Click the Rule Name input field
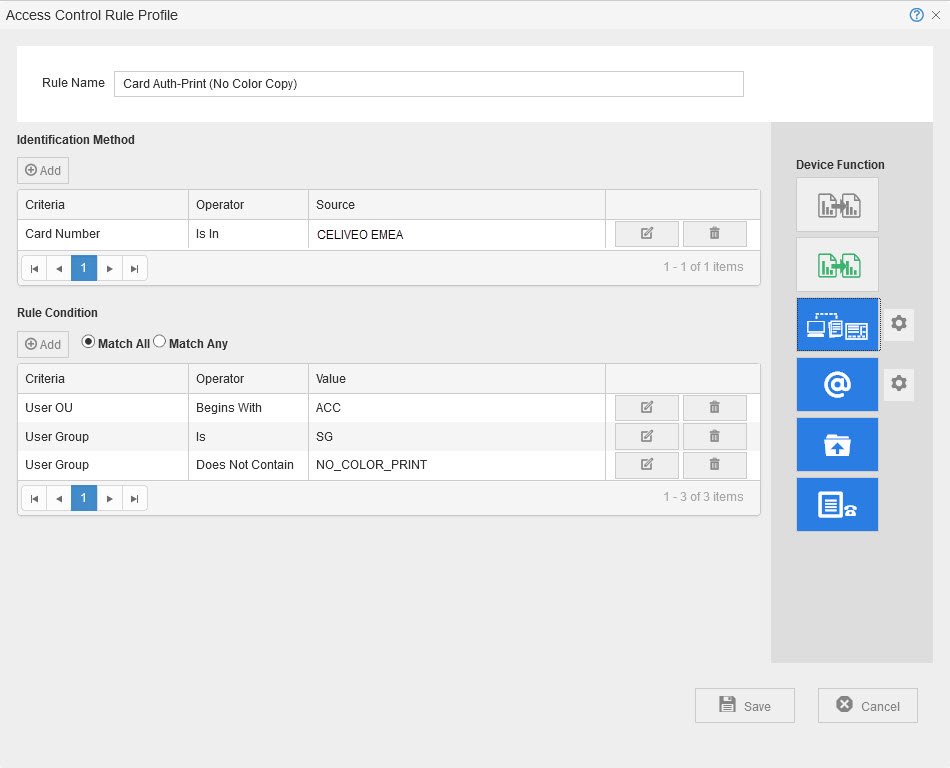The width and height of the screenshot is (950, 768). coord(428,84)
